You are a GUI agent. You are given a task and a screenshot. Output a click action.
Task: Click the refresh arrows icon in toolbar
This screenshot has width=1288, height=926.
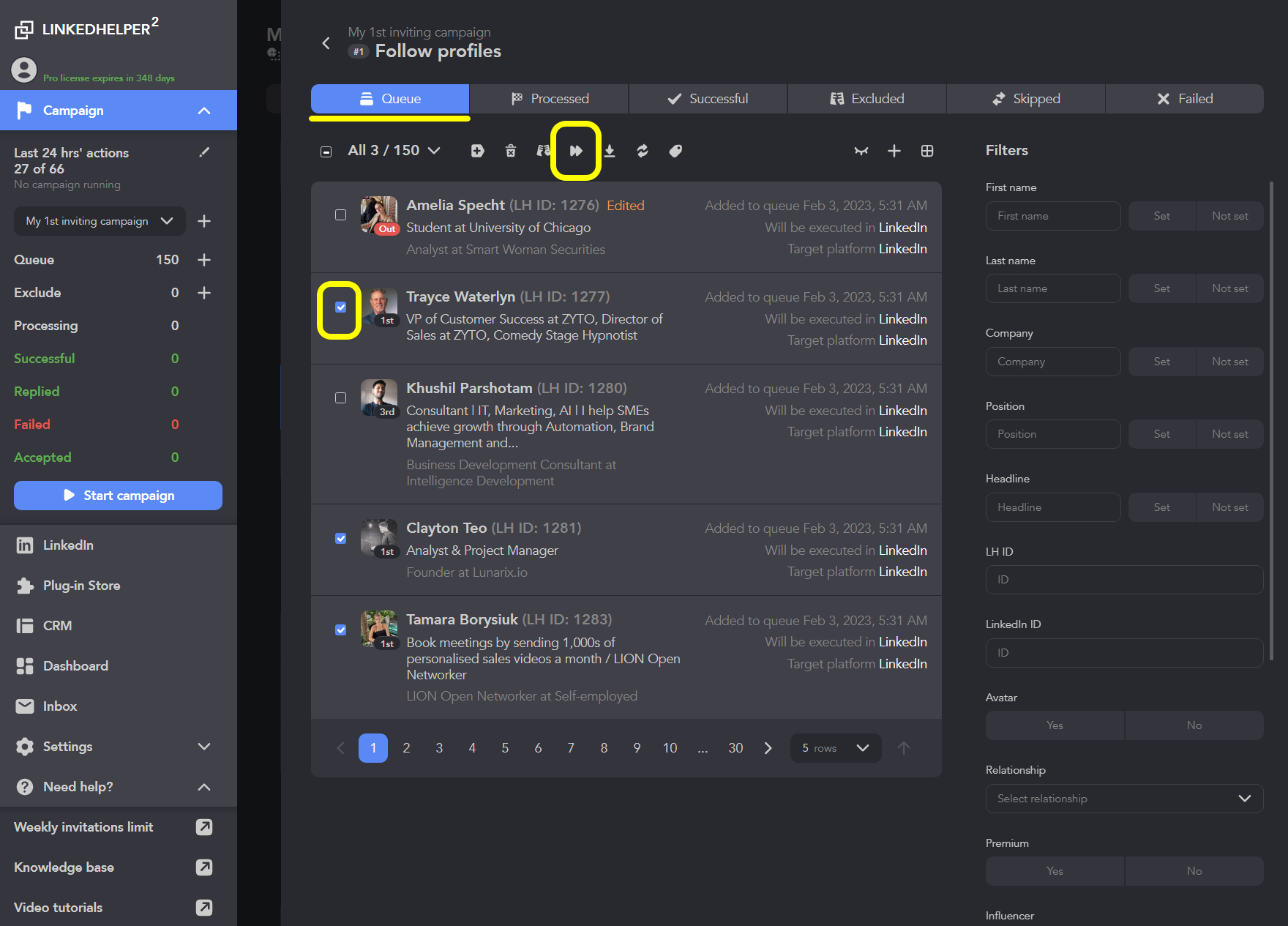click(x=642, y=151)
